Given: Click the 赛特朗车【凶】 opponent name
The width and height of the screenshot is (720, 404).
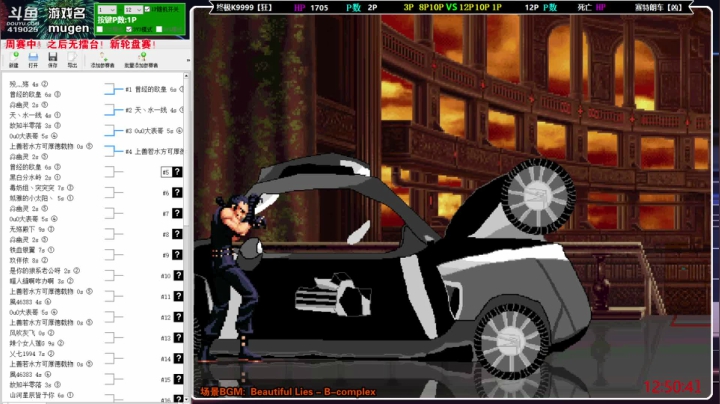Looking at the screenshot, I should (x=658, y=8).
